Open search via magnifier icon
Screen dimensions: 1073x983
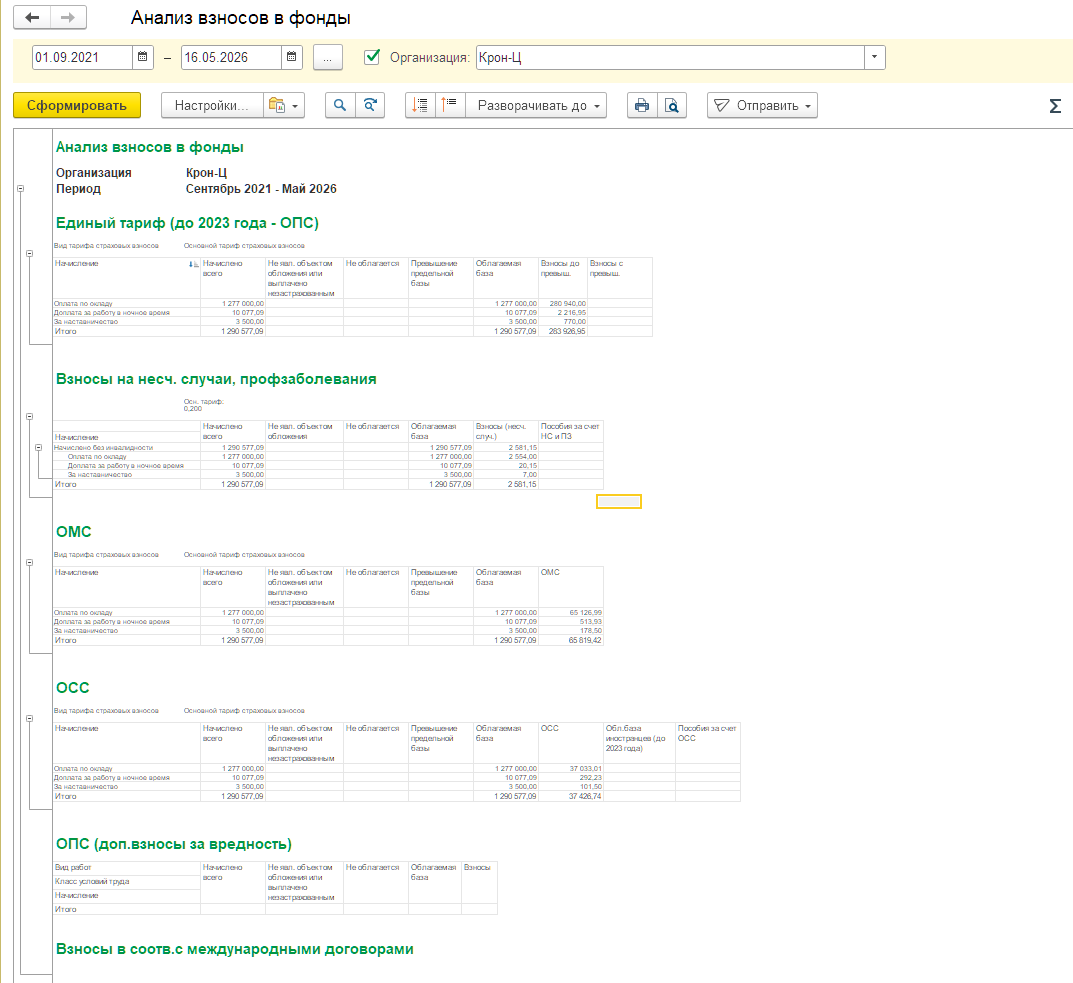[x=339, y=105]
